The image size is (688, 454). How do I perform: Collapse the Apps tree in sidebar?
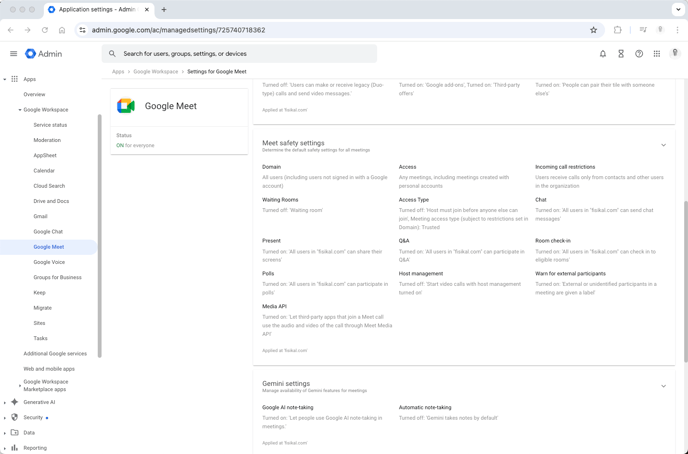point(5,79)
